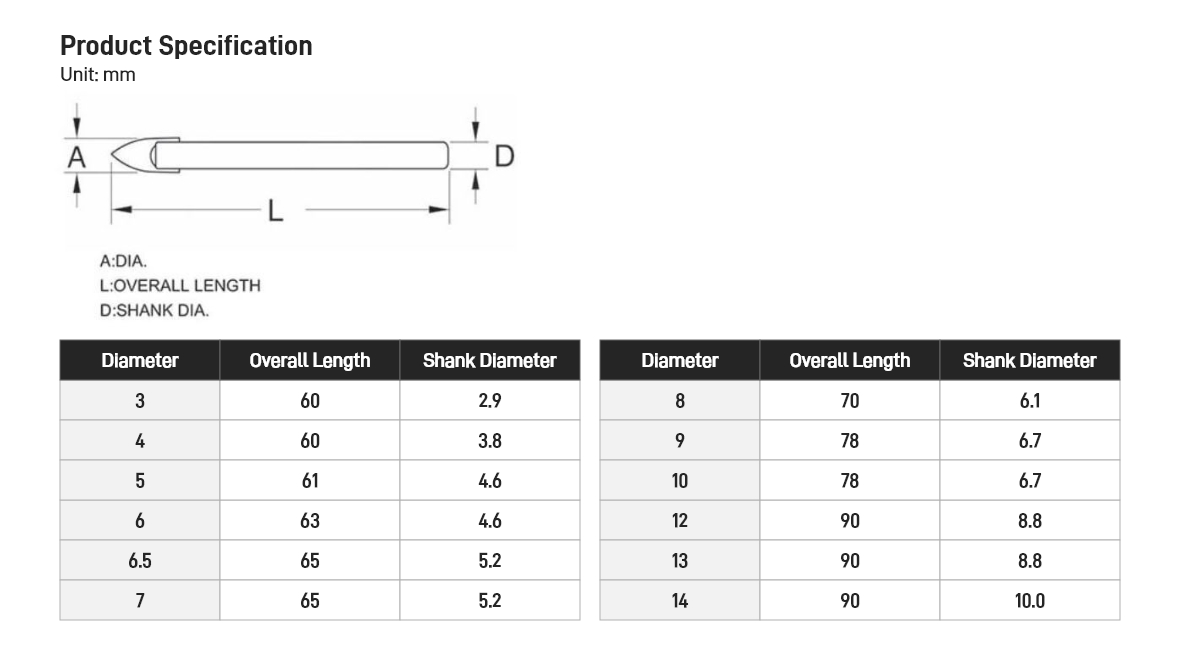This screenshot has height=650, width=1200.
Task: Click the "D:SHANK DIA." legend line
Action: [x=154, y=310]
